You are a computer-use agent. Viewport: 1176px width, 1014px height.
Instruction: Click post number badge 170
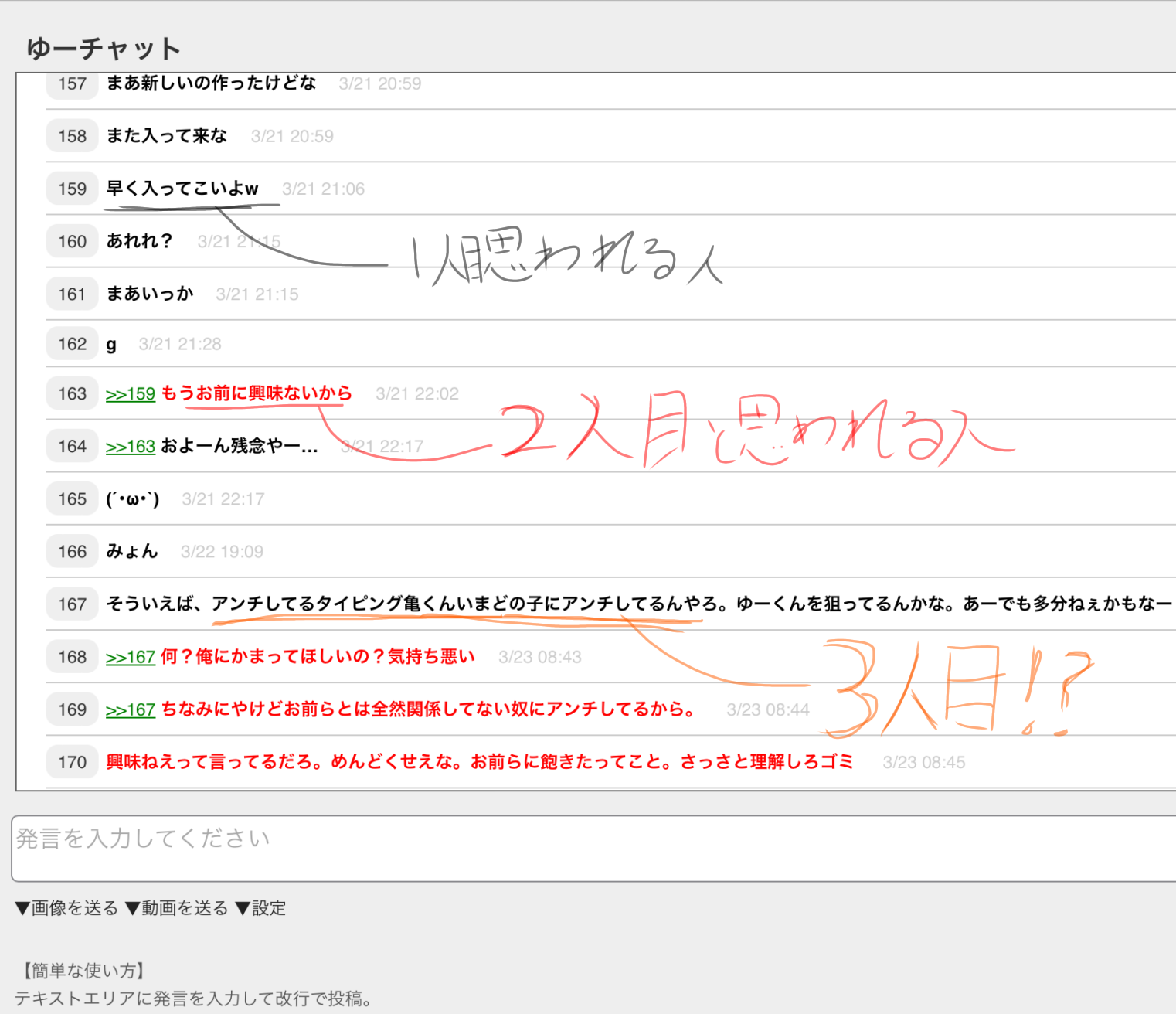[x=72, y=762]
